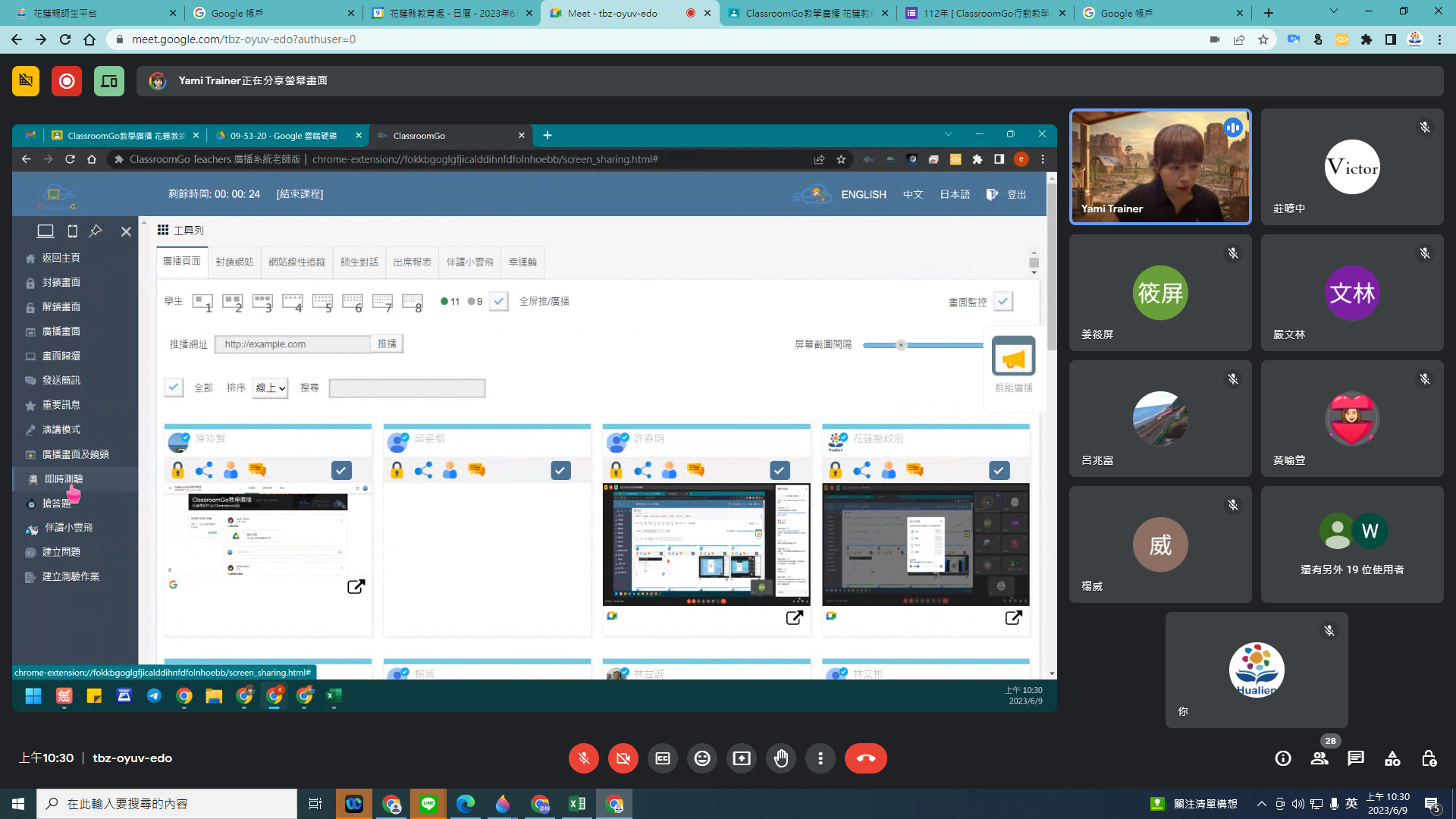The width and height of the screenshot is (1456, 819).
Task: Turn on the camera toggle
Action: point(623,758)
